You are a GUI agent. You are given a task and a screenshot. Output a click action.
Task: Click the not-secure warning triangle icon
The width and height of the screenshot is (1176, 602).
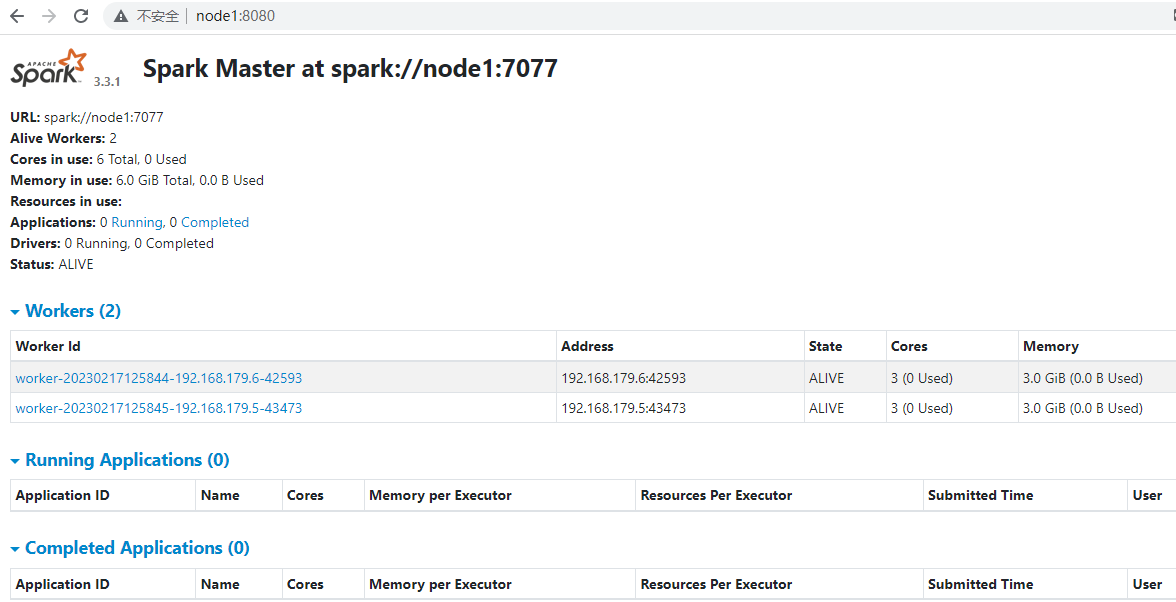[x=121, y=16]
